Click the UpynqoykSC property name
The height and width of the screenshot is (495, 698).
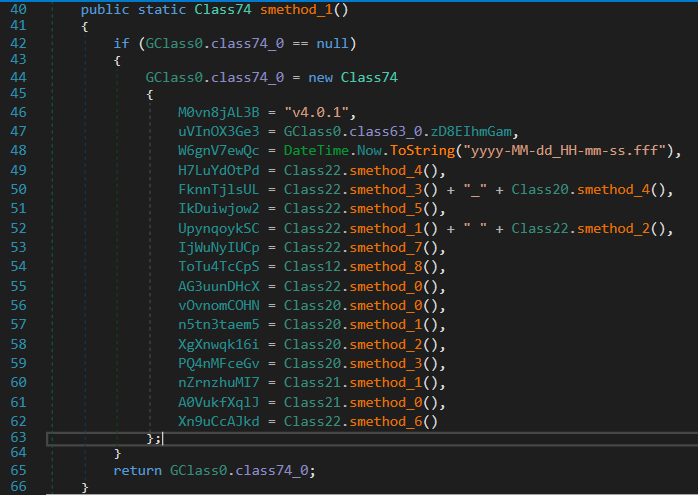pos(219,228)
